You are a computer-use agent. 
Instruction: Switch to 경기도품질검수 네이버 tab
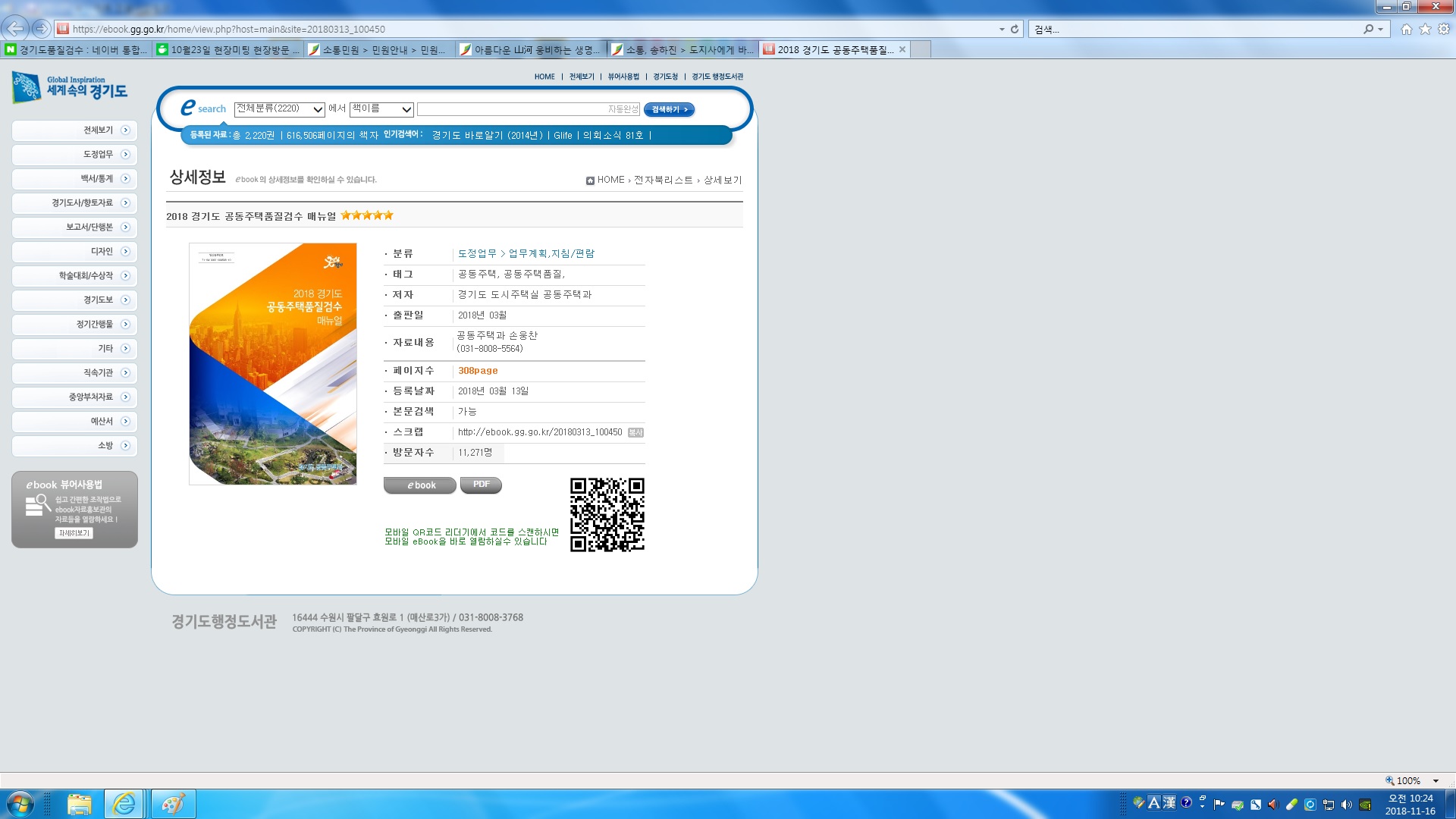pos(76,49)
